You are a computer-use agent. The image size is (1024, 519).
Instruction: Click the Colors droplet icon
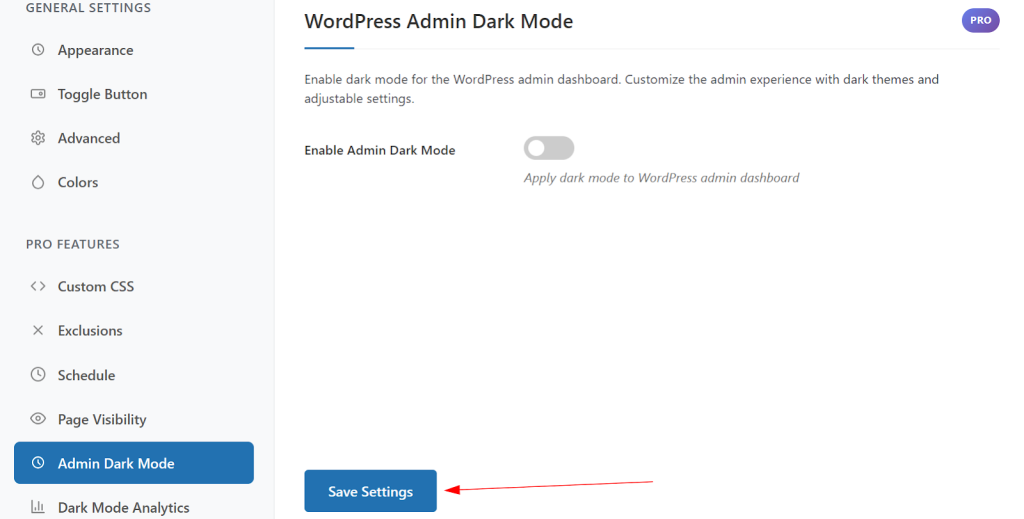(38, 182)
